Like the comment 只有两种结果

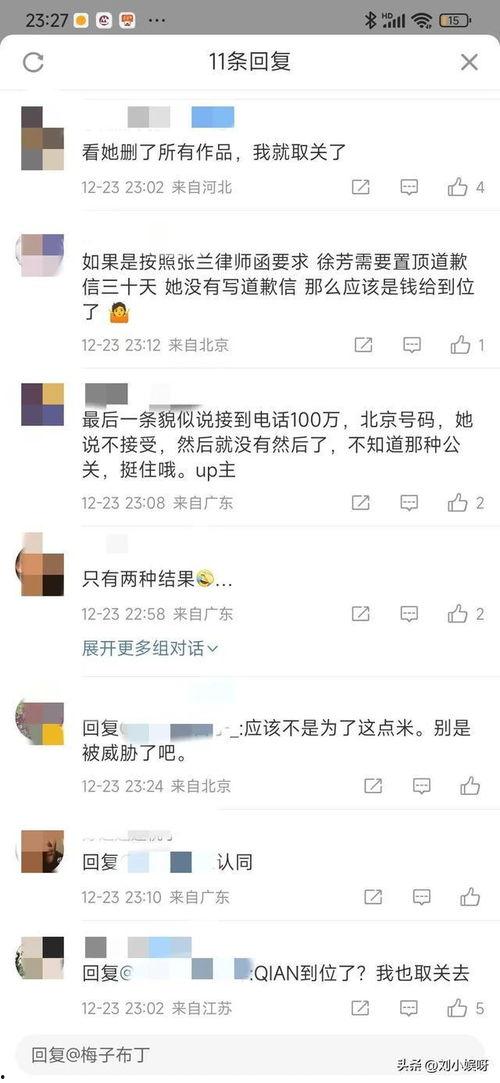(457, 613)
